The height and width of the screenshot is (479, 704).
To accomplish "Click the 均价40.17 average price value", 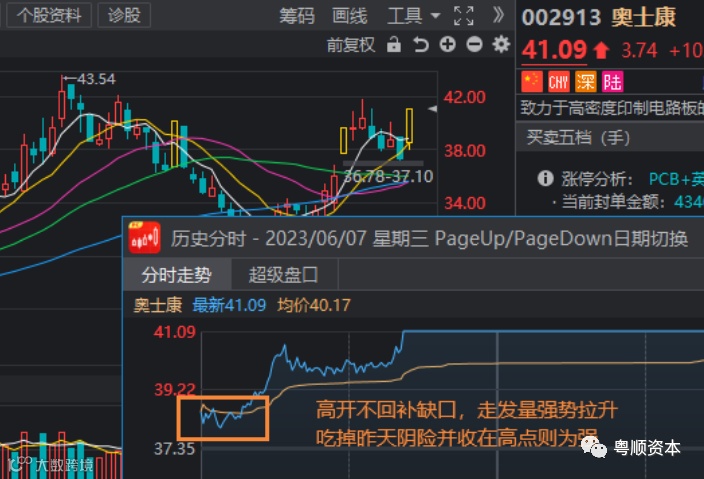I will (x=314, y=306).
